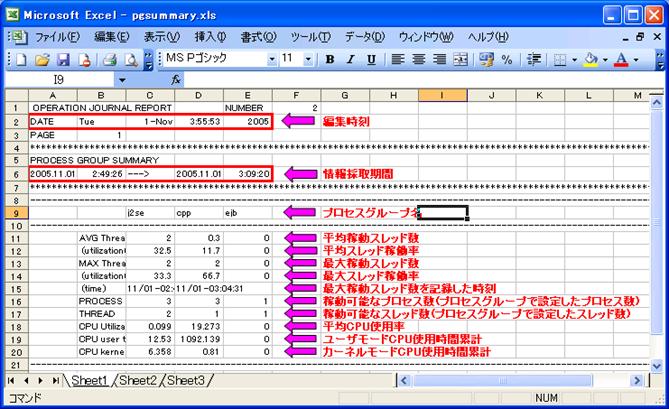Viewport: 669px width, 409px height.
Task: Select the THREAD label cell
Action: 102,314
